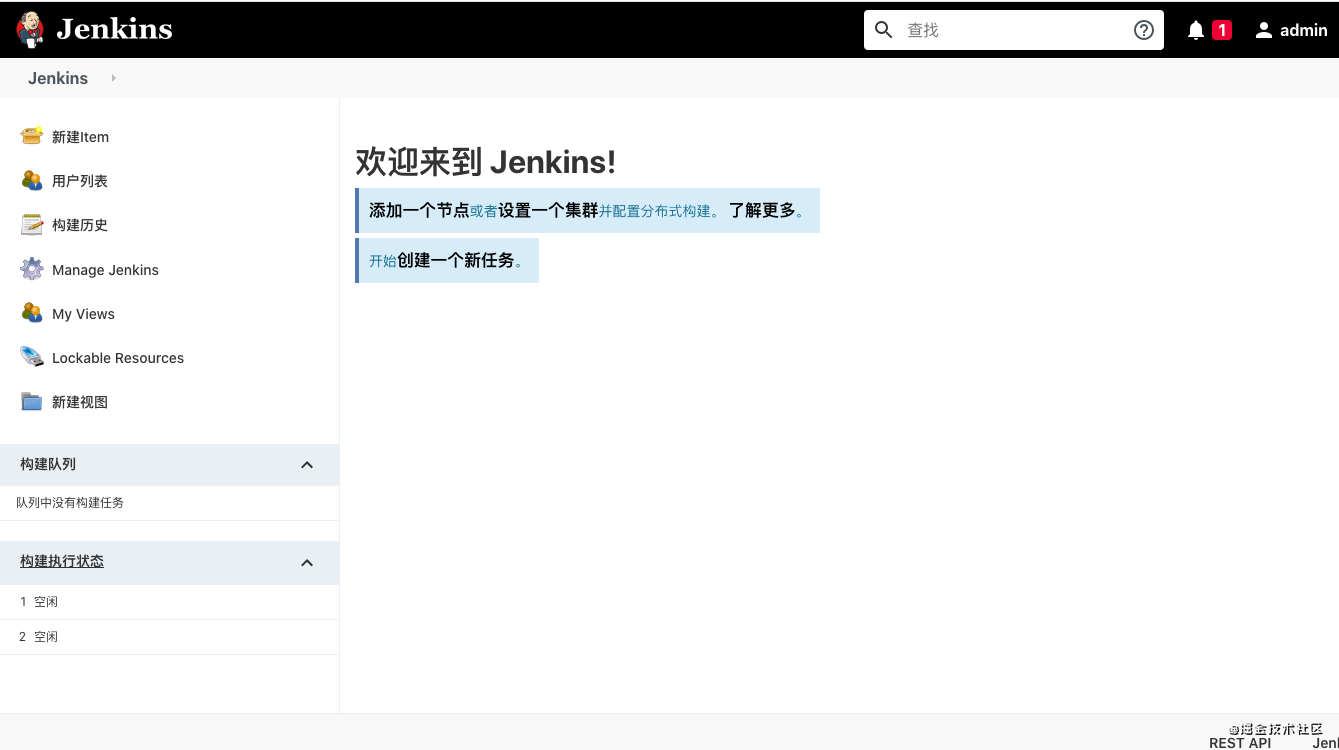Image resolution: width=1339 pixels, height=750 pixels.
Task: Click the My Views user icon
Action: (x=32, y=313)
